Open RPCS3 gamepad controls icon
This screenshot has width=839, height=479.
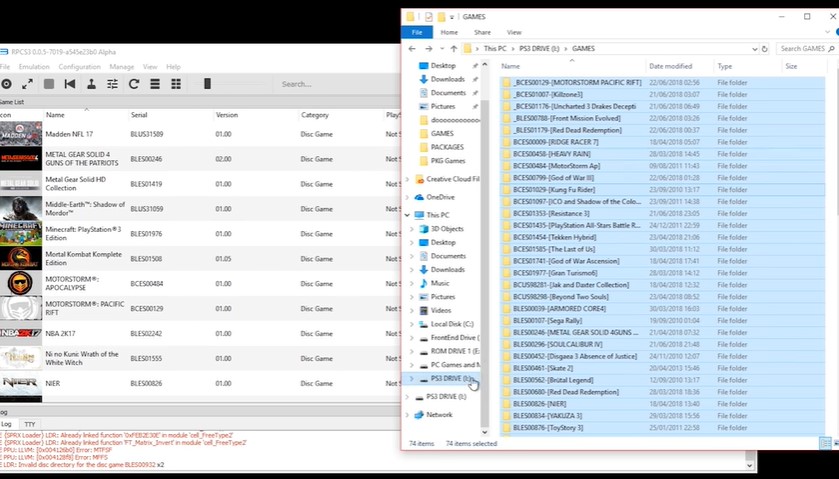tap(91, 84)
